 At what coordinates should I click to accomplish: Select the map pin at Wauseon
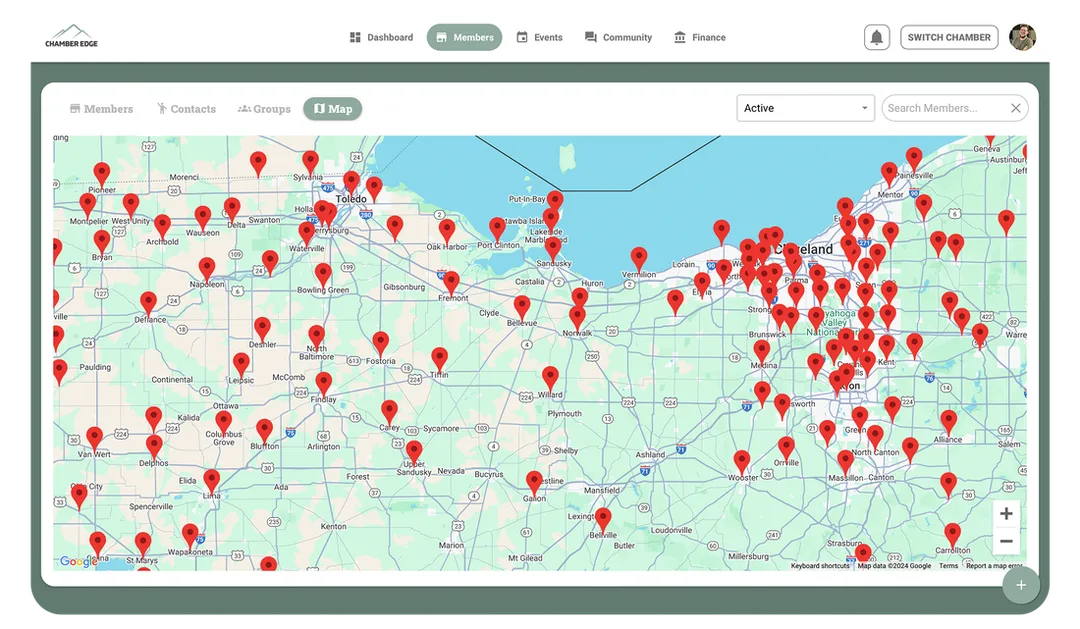[x=202, y=218]
